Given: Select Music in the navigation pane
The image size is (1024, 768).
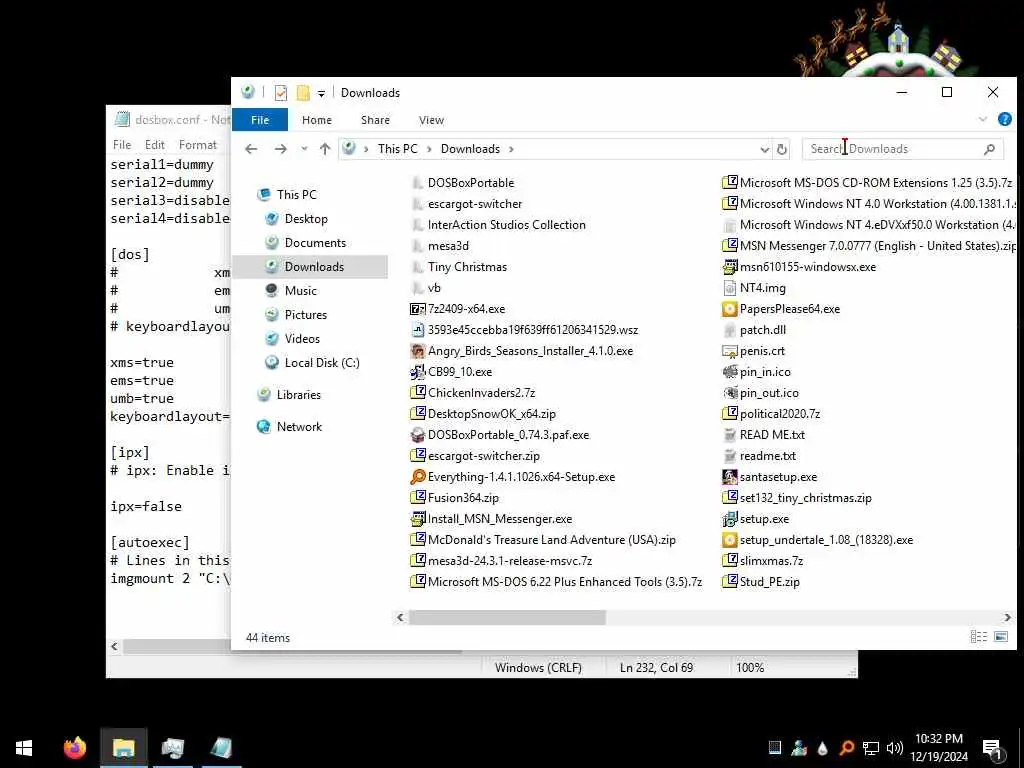Looking at the screenshot, I should tap(300, 291).
